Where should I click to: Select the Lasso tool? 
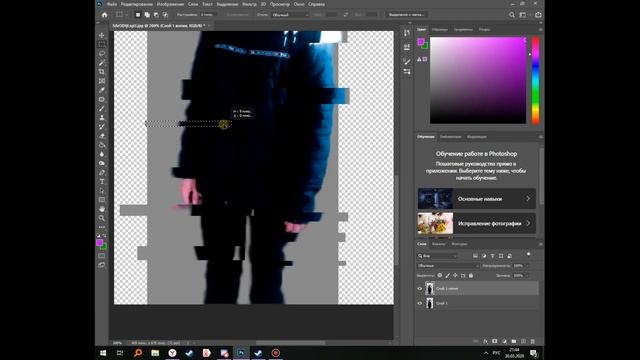click(x=102, y=53)
